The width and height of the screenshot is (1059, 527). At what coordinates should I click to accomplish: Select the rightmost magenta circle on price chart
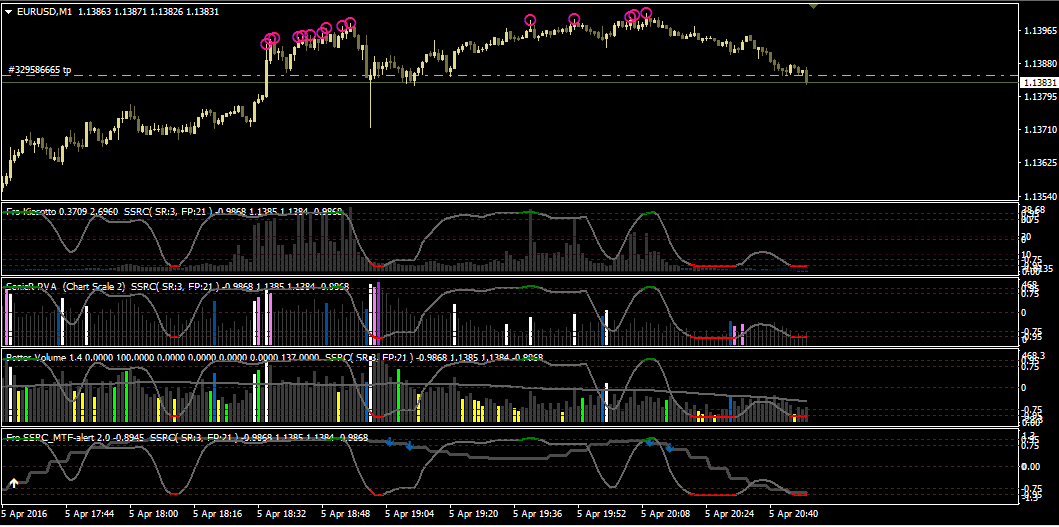pyautogui.click(x=646, y=13)
